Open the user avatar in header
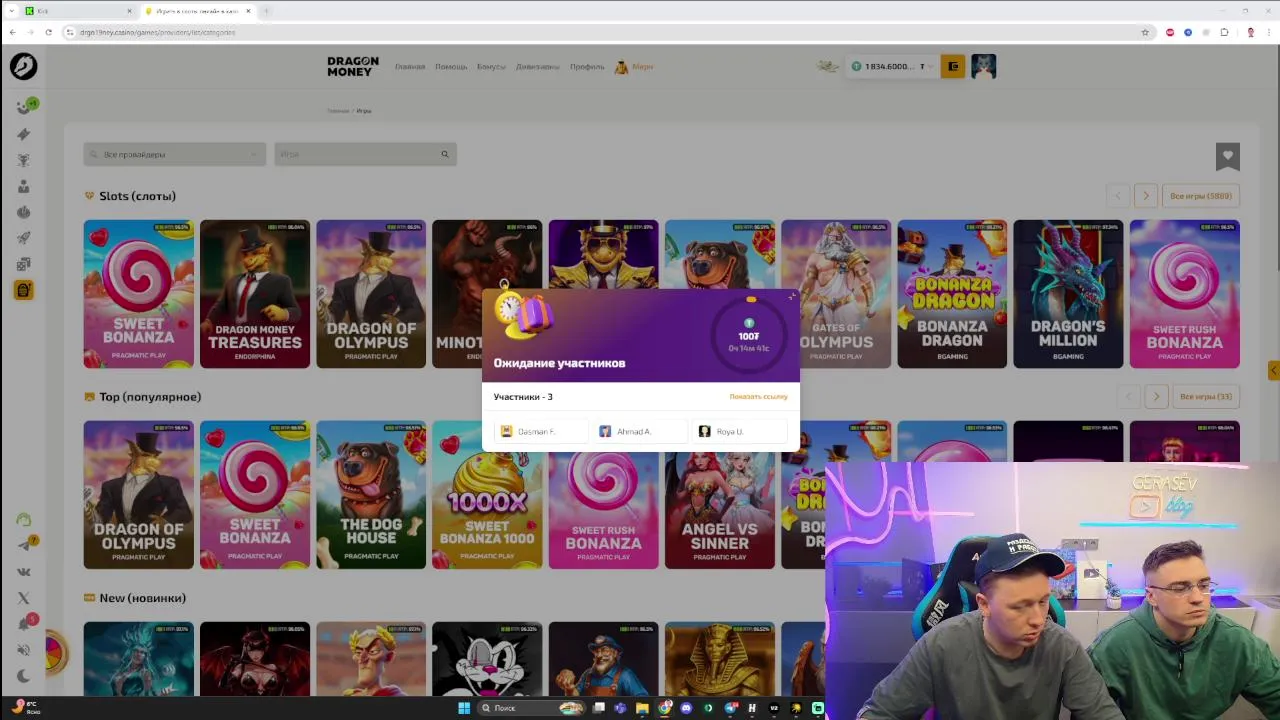 tap(983, 66)
